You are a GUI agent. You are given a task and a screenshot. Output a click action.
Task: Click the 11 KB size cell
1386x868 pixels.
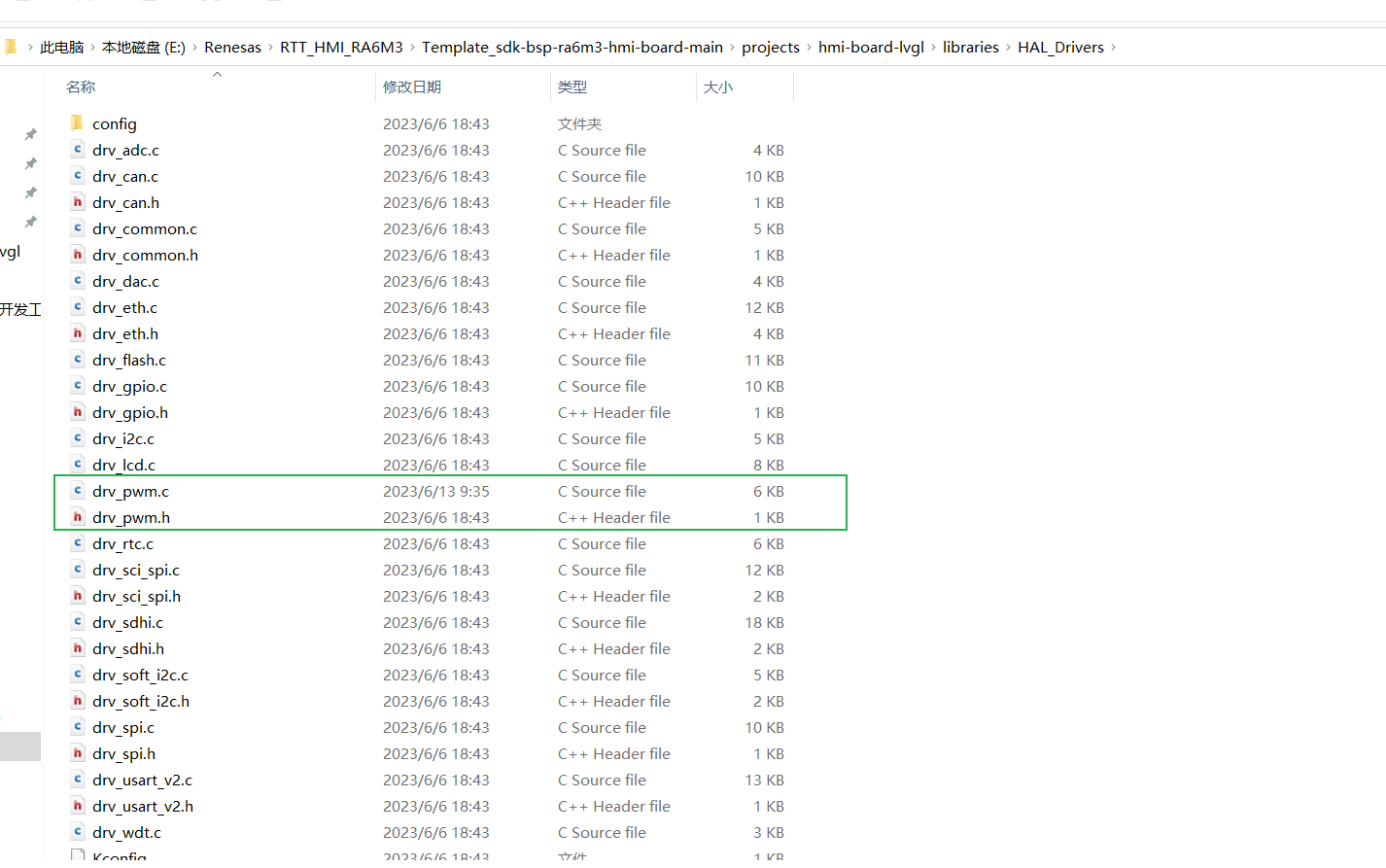click(x=764, y=360)
